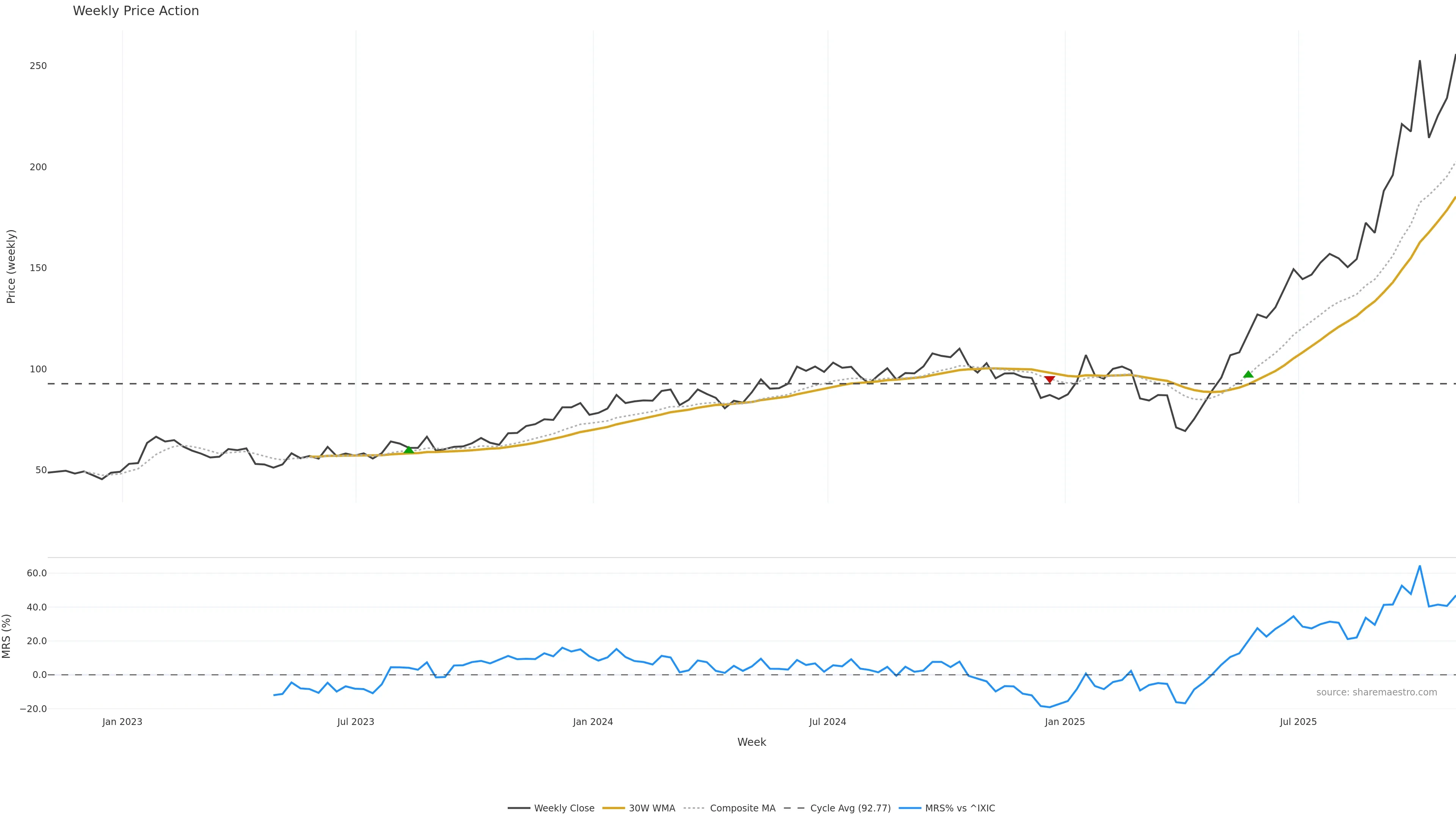The image size is (1456, 819).
Task: Click the red down-triangle sell marker
Action: [1050, 379]
